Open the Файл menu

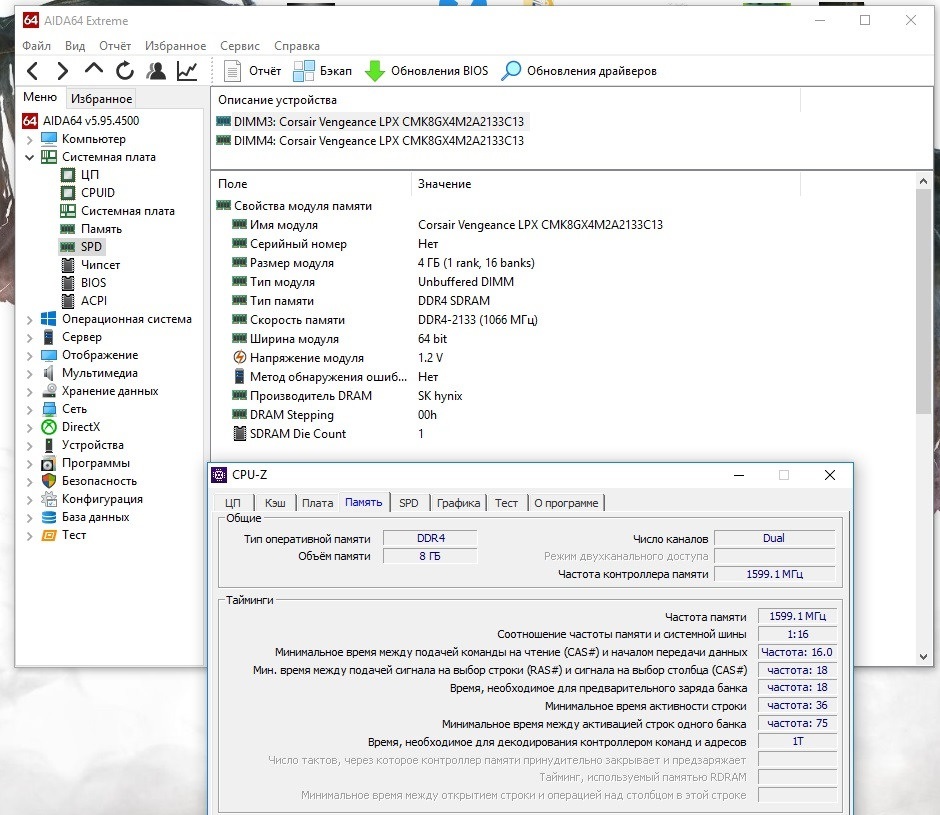(x=37, y=46)
